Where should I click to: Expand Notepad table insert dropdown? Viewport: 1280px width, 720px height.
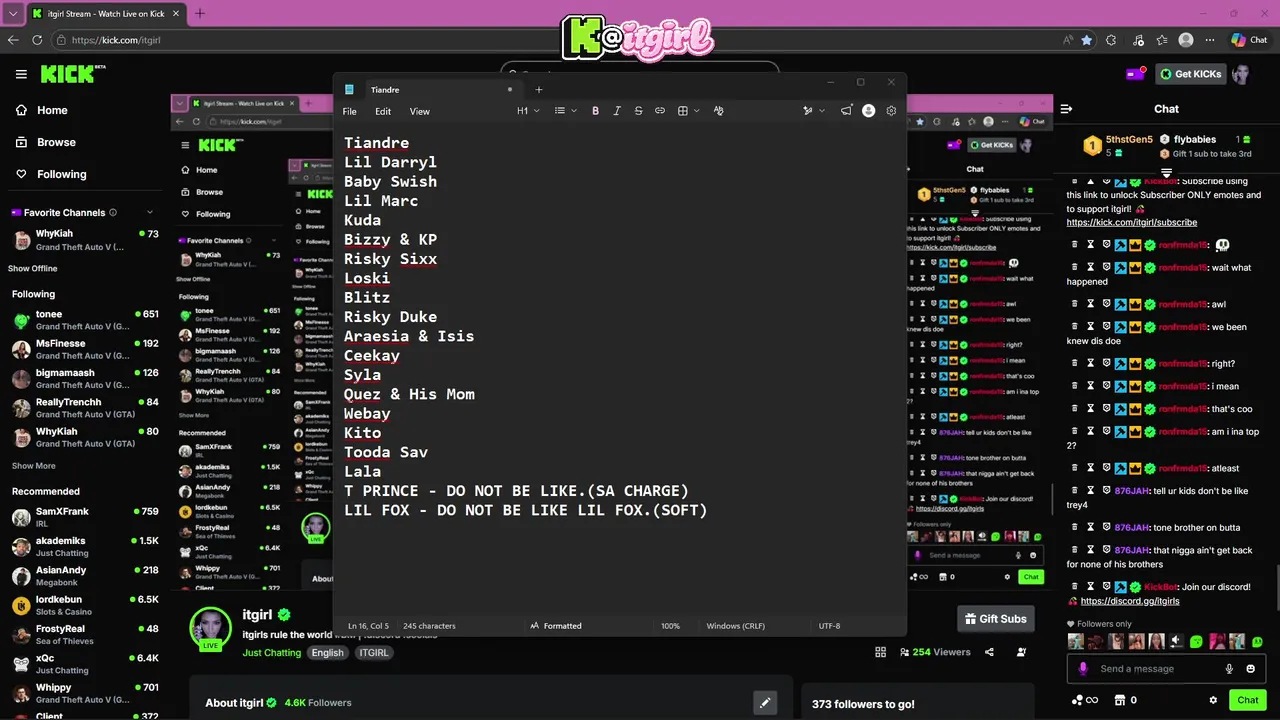point(689,111)
